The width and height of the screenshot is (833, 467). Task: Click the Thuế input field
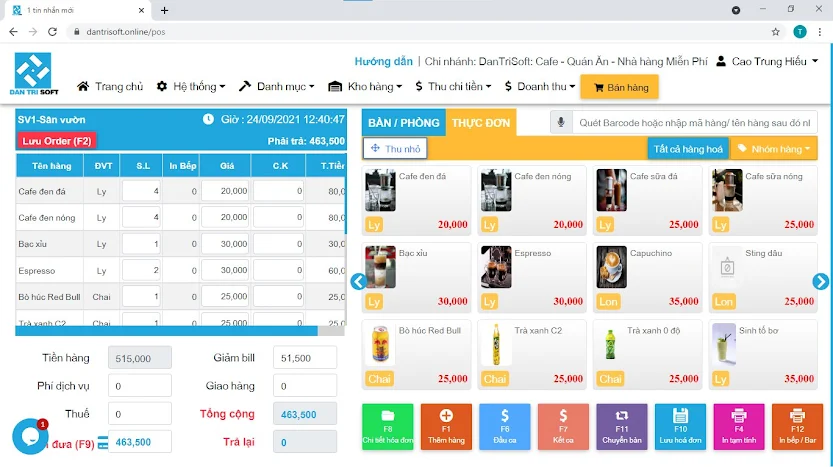click(140, 413)
